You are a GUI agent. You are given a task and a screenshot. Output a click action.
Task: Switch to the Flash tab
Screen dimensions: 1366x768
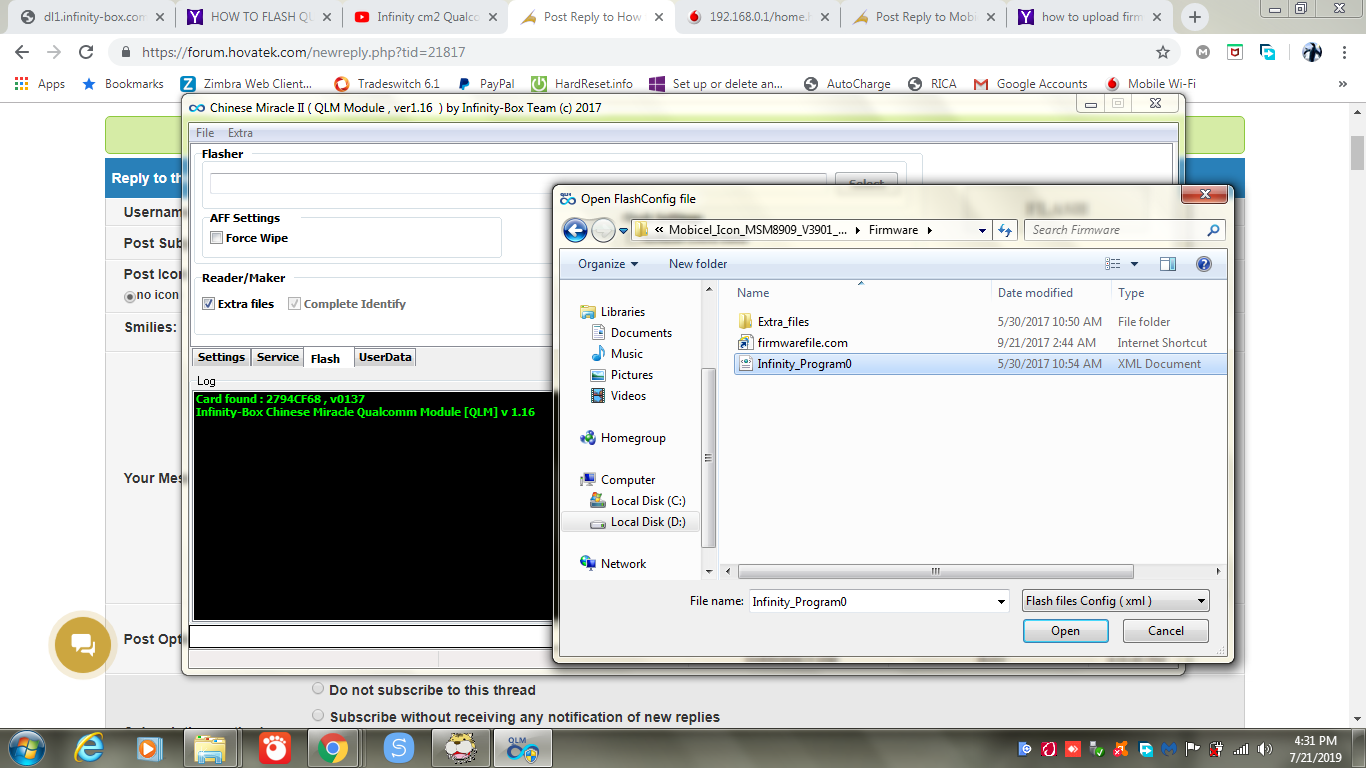[x=325, y=358]
